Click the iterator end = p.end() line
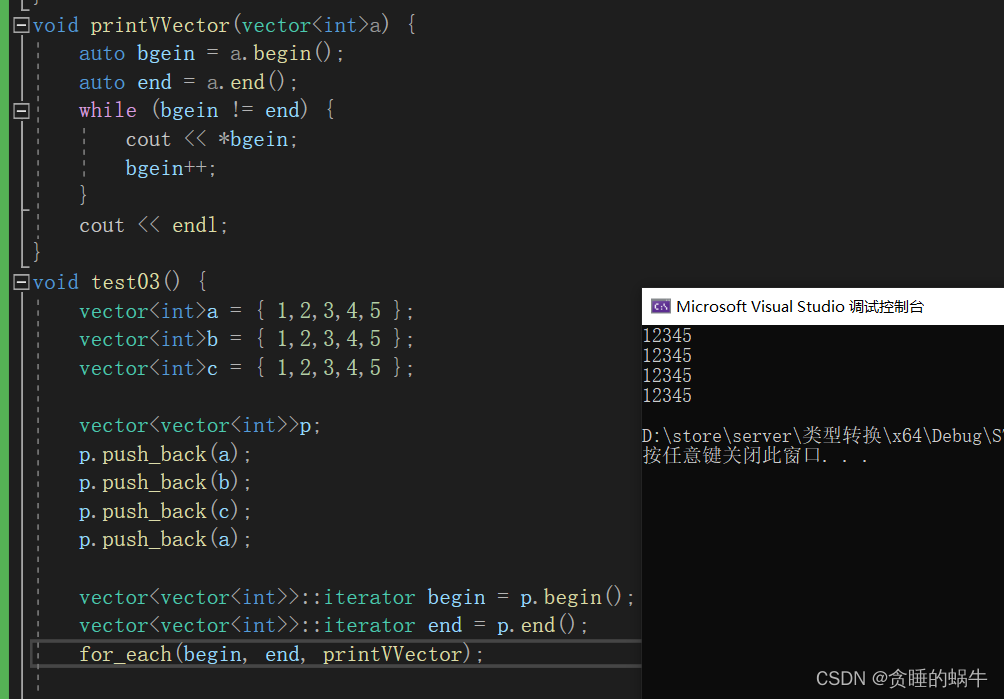1004x699 pixels. point(334,625)
